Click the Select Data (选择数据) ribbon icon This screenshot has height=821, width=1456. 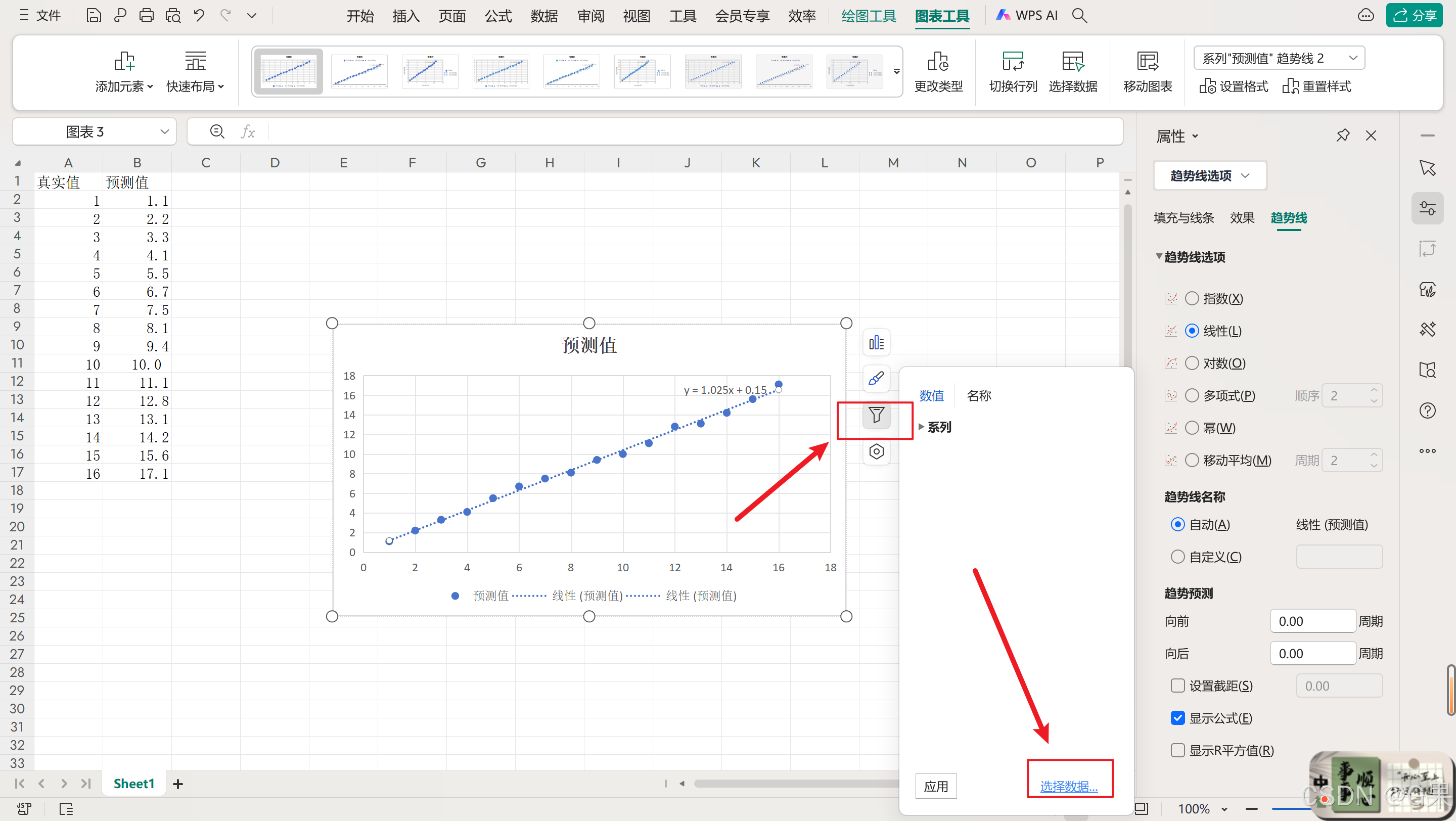[1073, 61]
